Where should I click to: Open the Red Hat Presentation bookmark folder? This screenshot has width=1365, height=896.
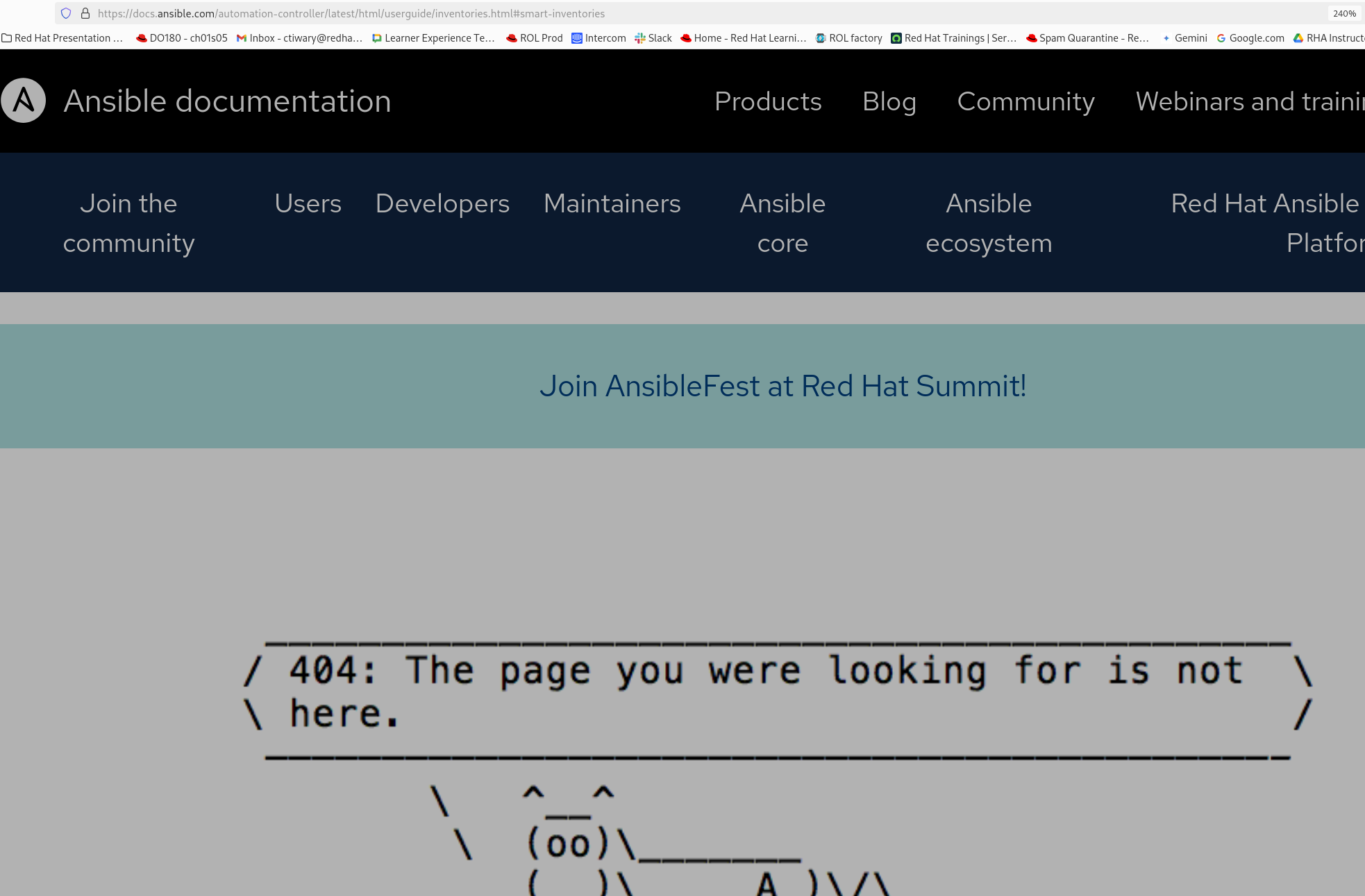click(x=62, y=38)
